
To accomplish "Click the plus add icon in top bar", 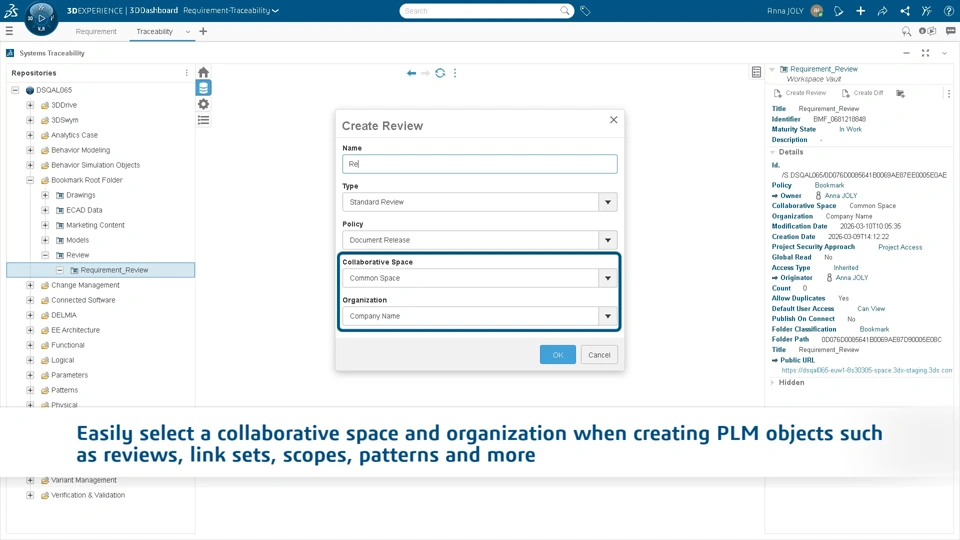I will 860,10.
